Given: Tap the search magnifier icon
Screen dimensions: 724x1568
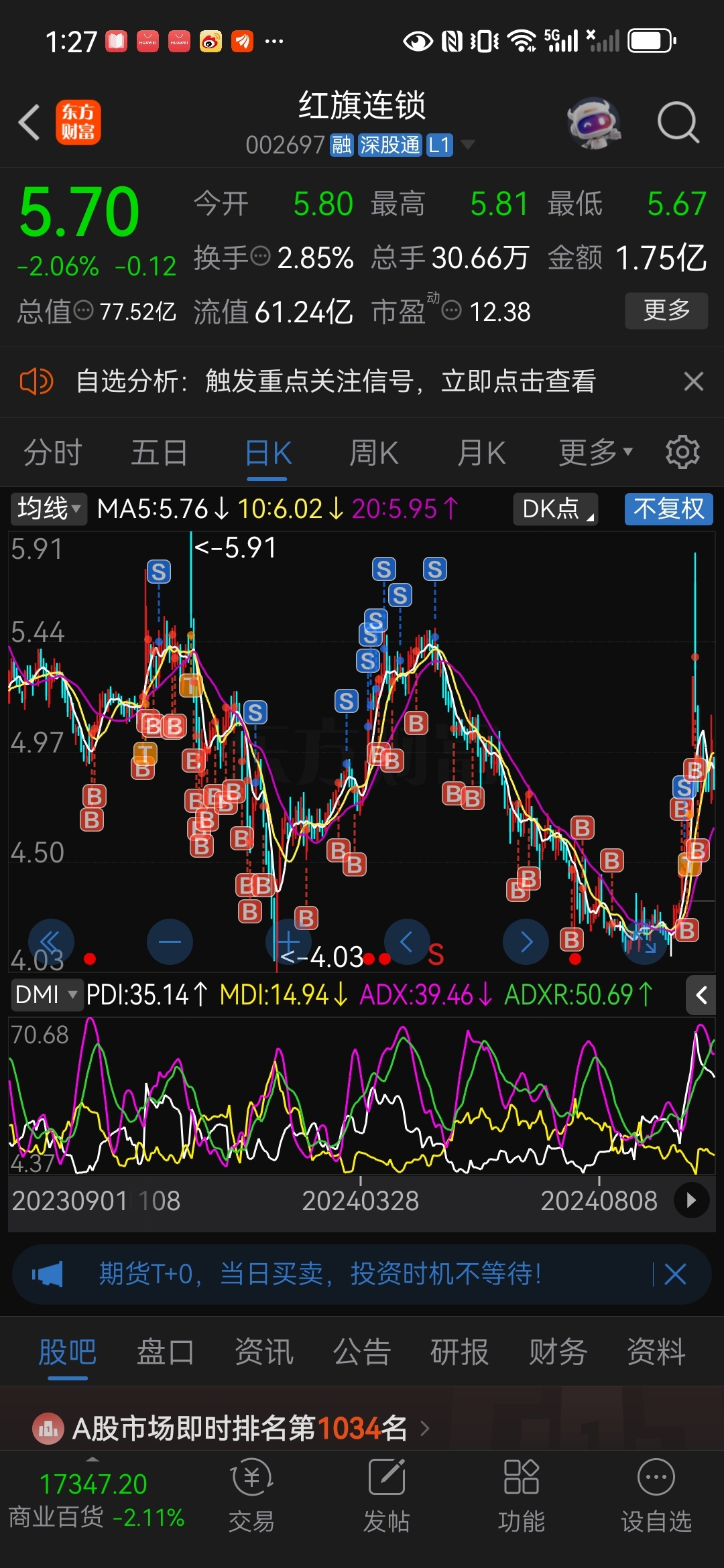Looking at the screenshot, I should (678, 123).
